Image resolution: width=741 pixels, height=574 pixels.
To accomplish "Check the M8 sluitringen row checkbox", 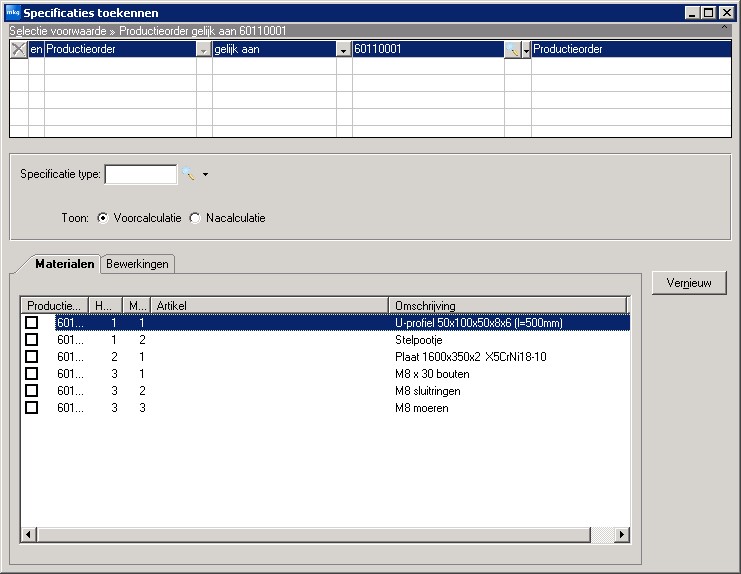I will click(32, 391).
